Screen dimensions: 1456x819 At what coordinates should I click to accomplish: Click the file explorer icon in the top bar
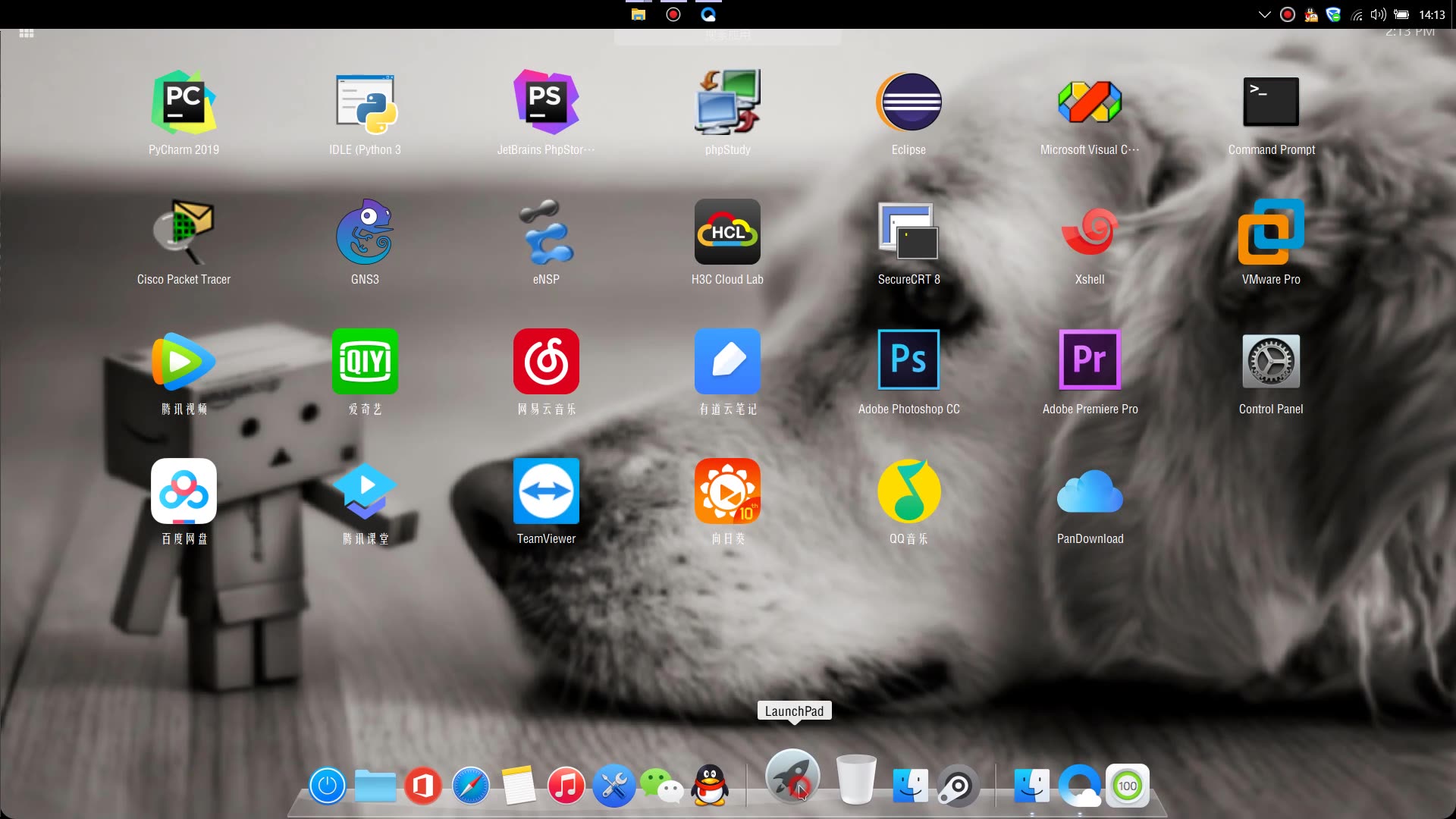point(639,14)
